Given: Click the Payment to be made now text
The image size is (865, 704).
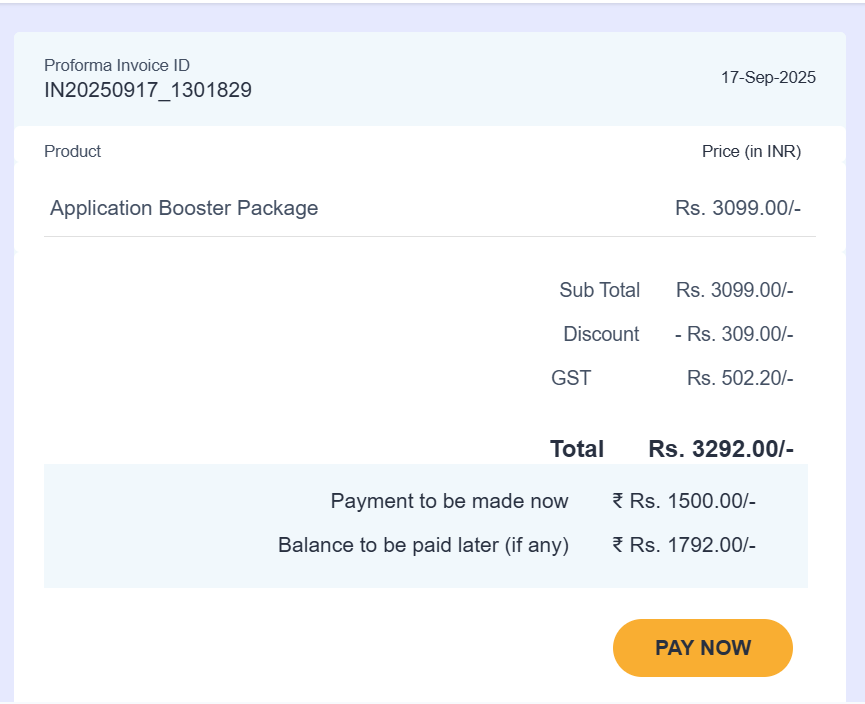Looking at the screenshot, I should (449, 501).
